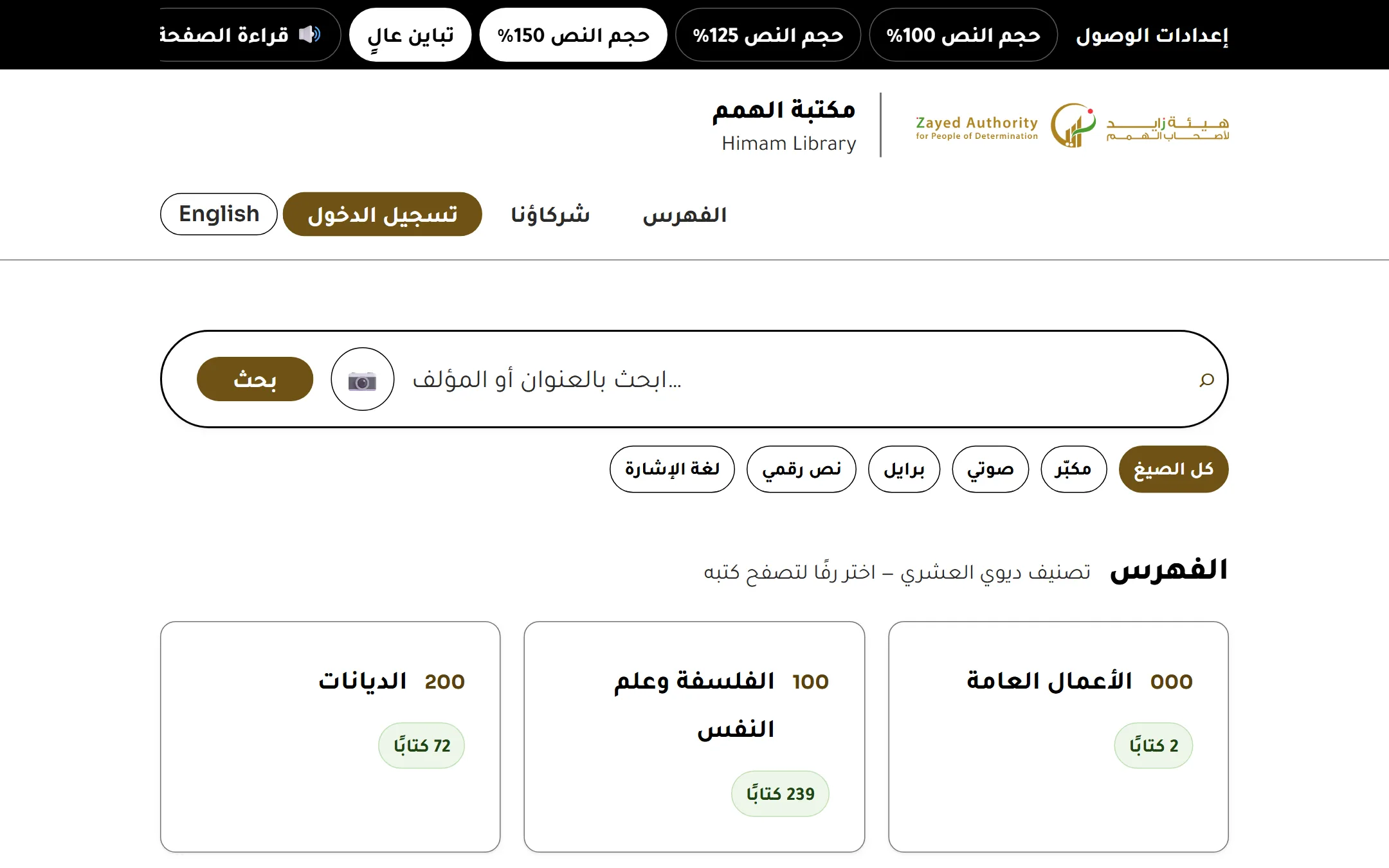Open the 200 الديانات category card

pyautogui.click(x=331, y=737)
